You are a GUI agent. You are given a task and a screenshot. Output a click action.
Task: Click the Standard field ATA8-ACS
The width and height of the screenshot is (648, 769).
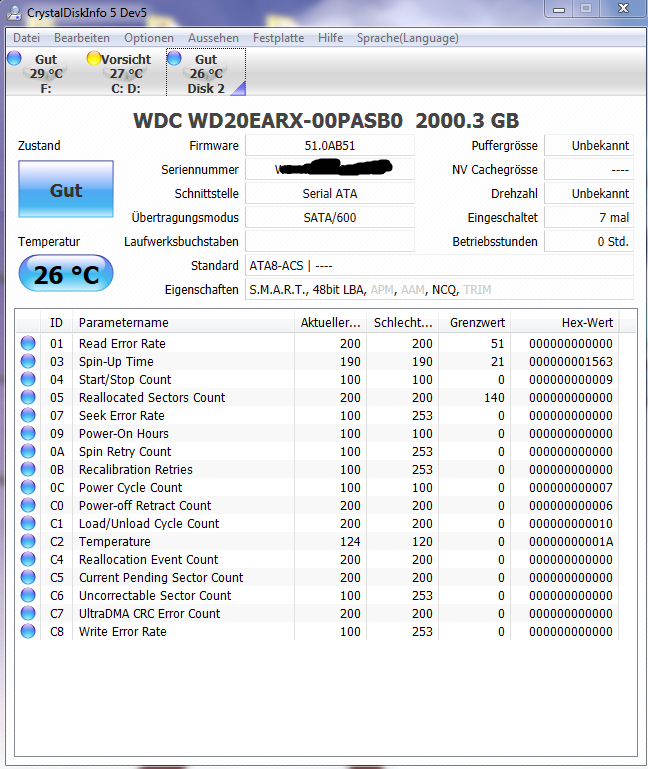click(x=439, y=266)
